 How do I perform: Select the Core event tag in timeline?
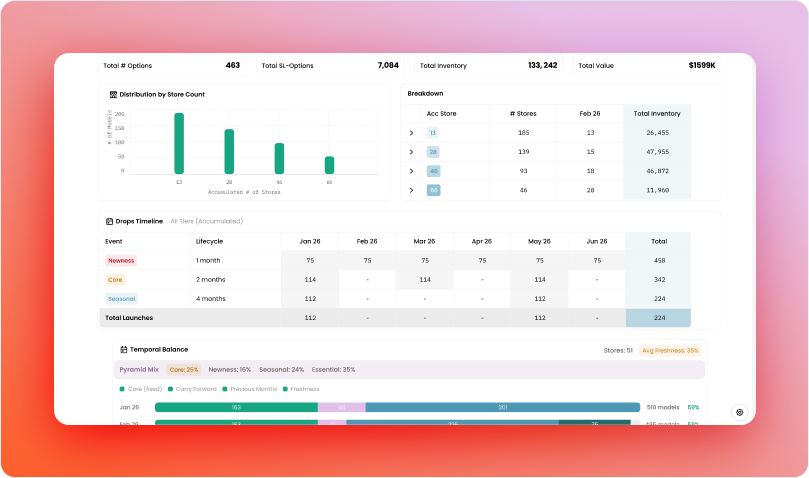point(116,279)
